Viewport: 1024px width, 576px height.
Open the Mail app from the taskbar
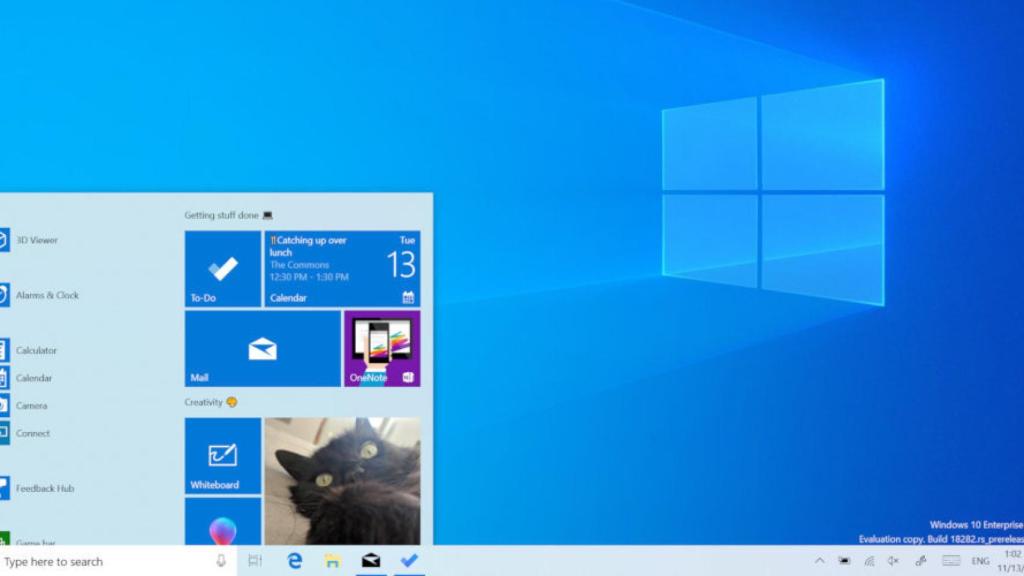pyautogui.click(x=370, y=561)
